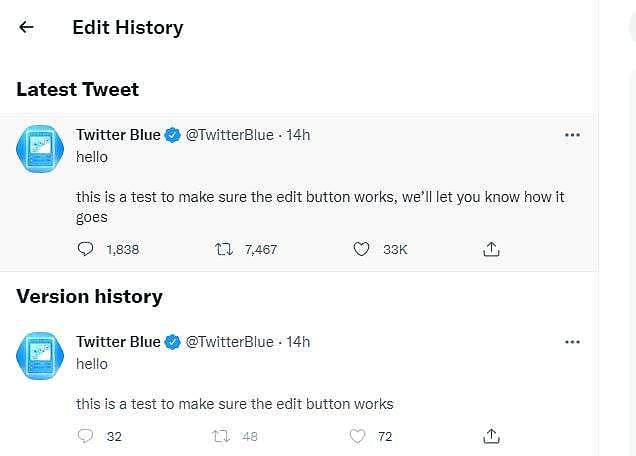Click @TwitterBlue handle in version history tweet
Viewport: 636px width, 456px height.
229,342
